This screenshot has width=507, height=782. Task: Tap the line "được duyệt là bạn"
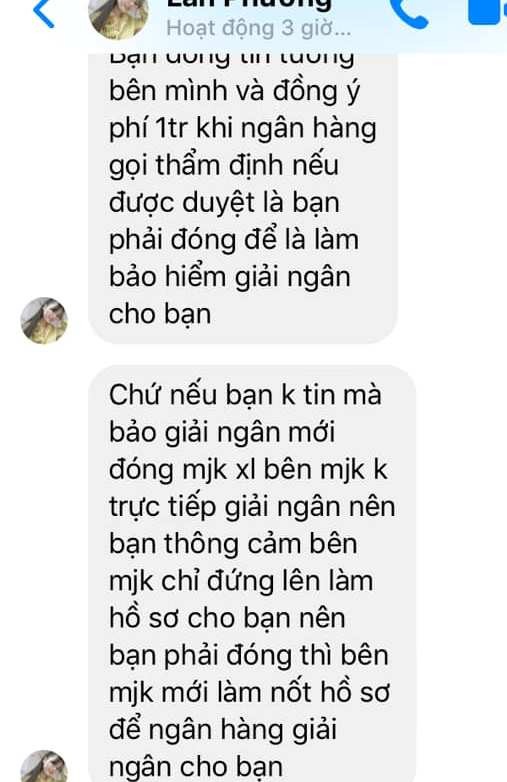tap(224, 203)
